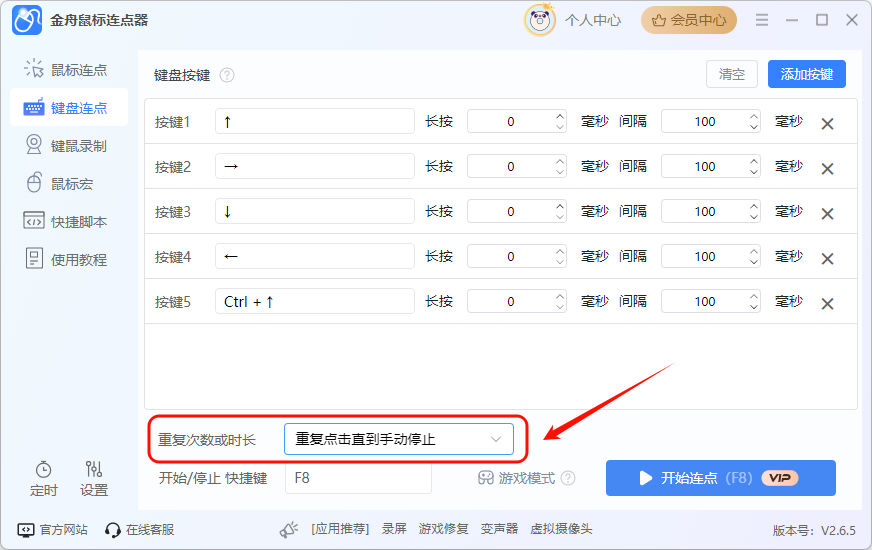The height and width of the screenshot is (550, 872).
Task: Click the app logo icon
Action: click(x=27, y=21)
